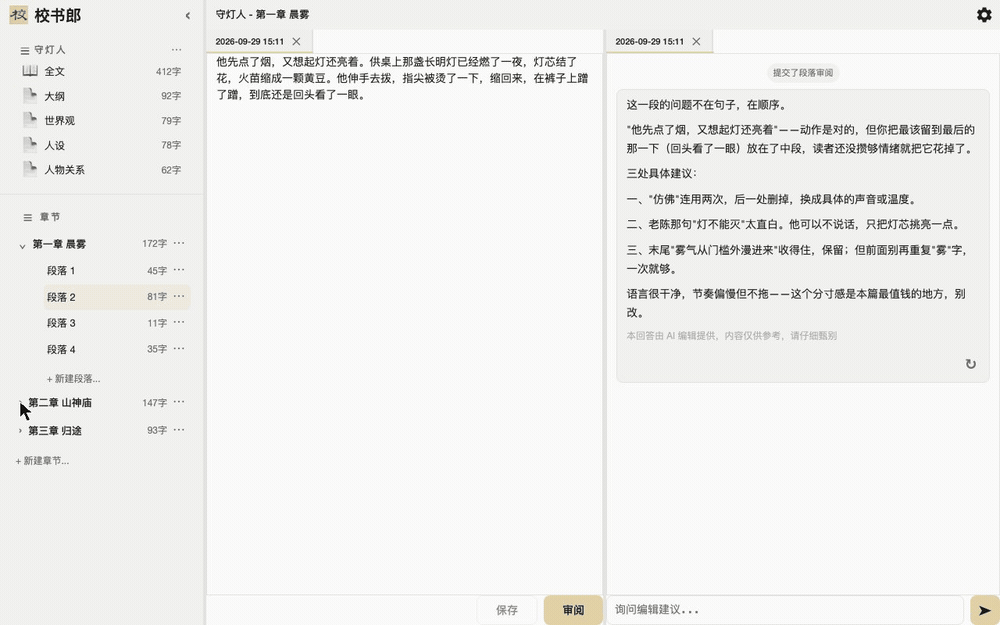Screen dimensions: 1000x625
Task: Click the 守灯人 book title
Action: [50, 50]
